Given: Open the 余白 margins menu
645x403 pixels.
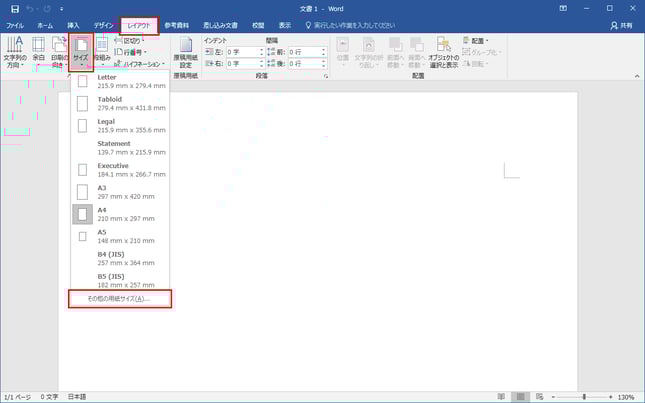Looking at the screenshot, I should coord(39,52).
